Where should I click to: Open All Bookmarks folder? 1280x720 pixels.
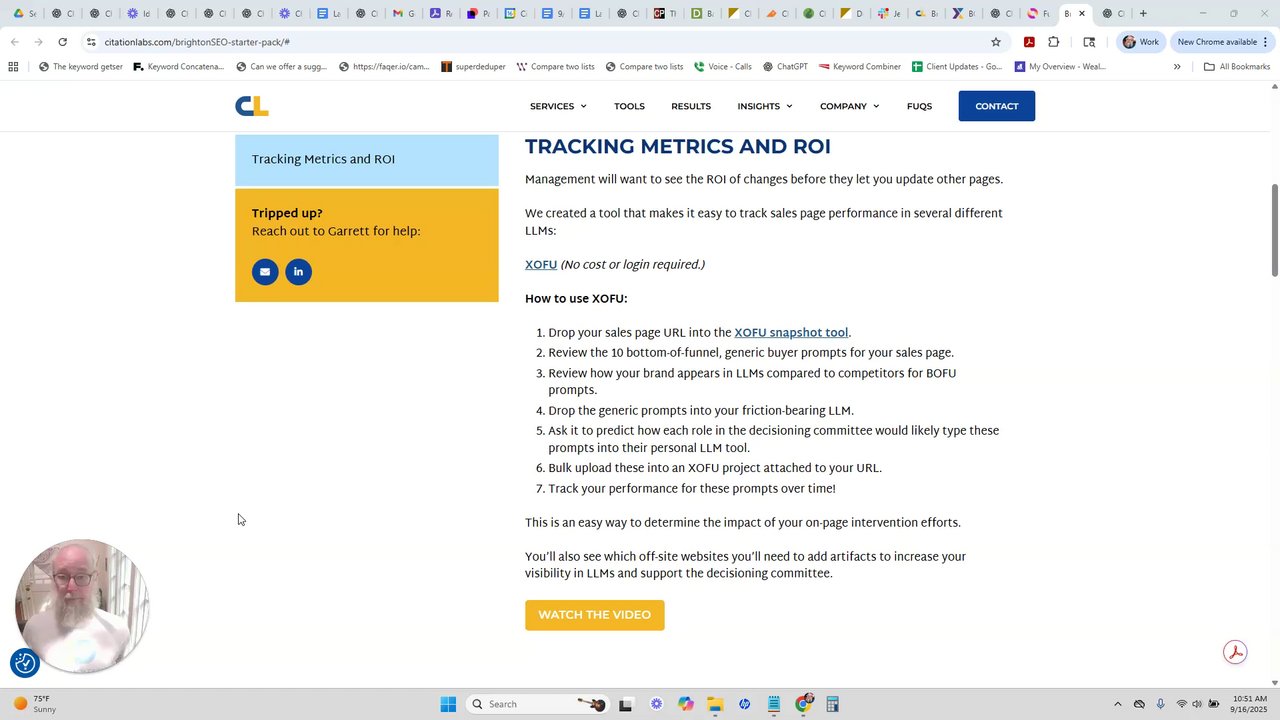coord(1237,67)
